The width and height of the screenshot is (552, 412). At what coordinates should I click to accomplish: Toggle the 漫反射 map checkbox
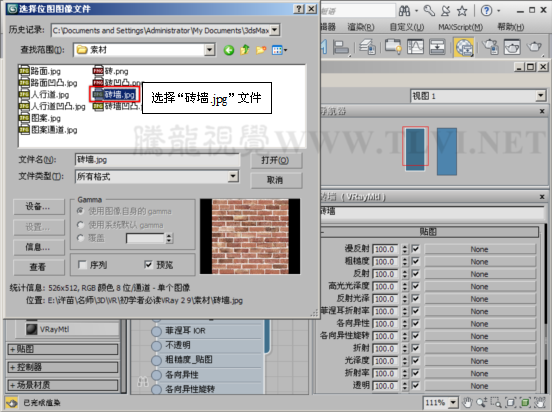coord(416,249)
